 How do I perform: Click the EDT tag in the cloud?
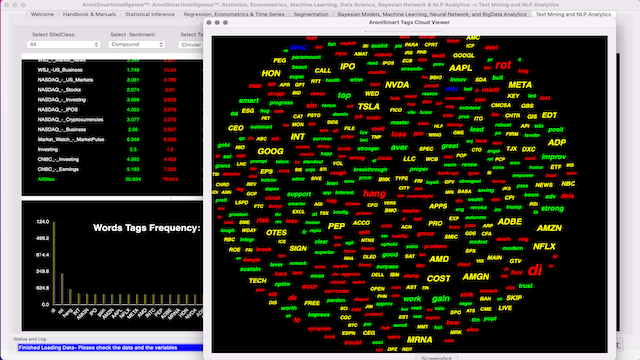coord(549,116)
